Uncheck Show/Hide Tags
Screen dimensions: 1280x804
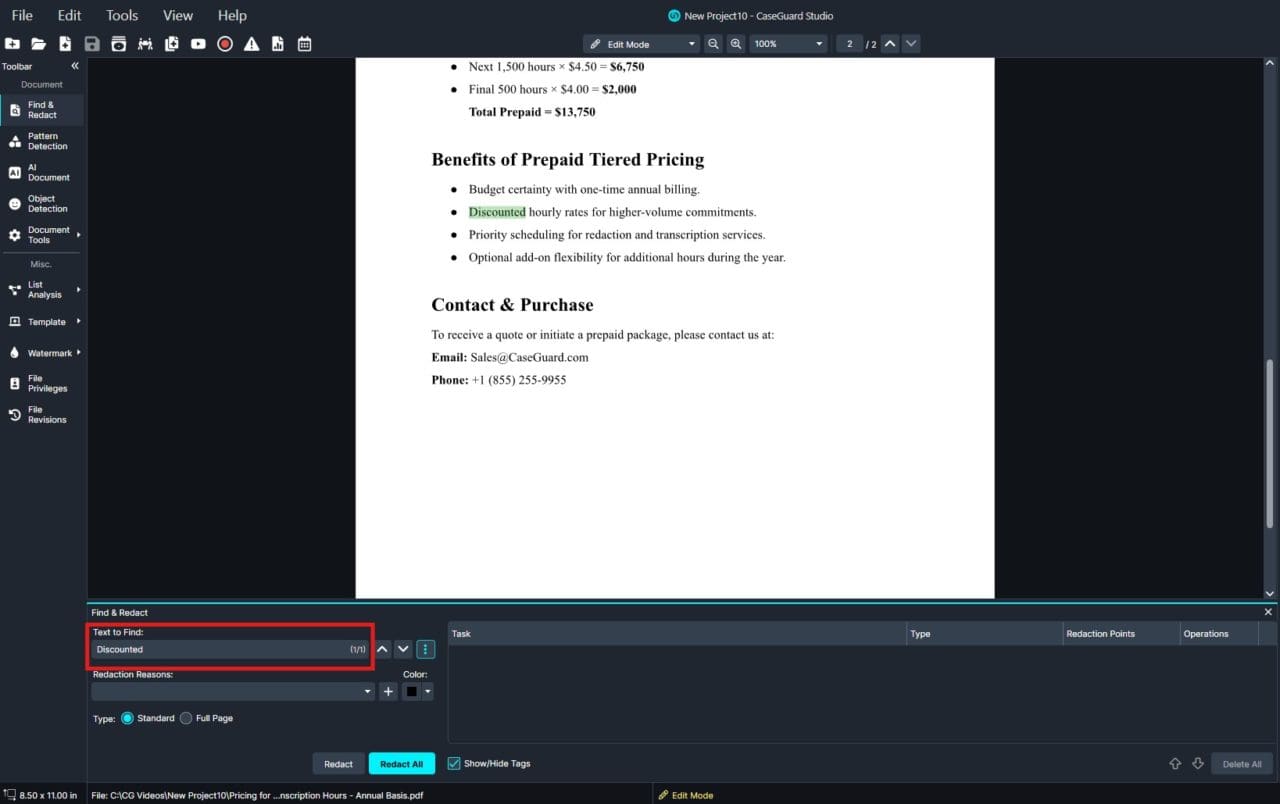453,763
